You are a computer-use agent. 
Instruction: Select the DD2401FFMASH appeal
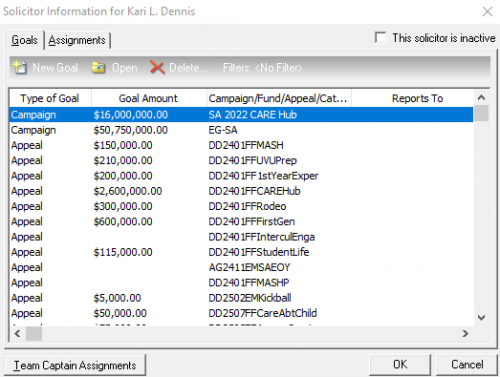point(241,145)
